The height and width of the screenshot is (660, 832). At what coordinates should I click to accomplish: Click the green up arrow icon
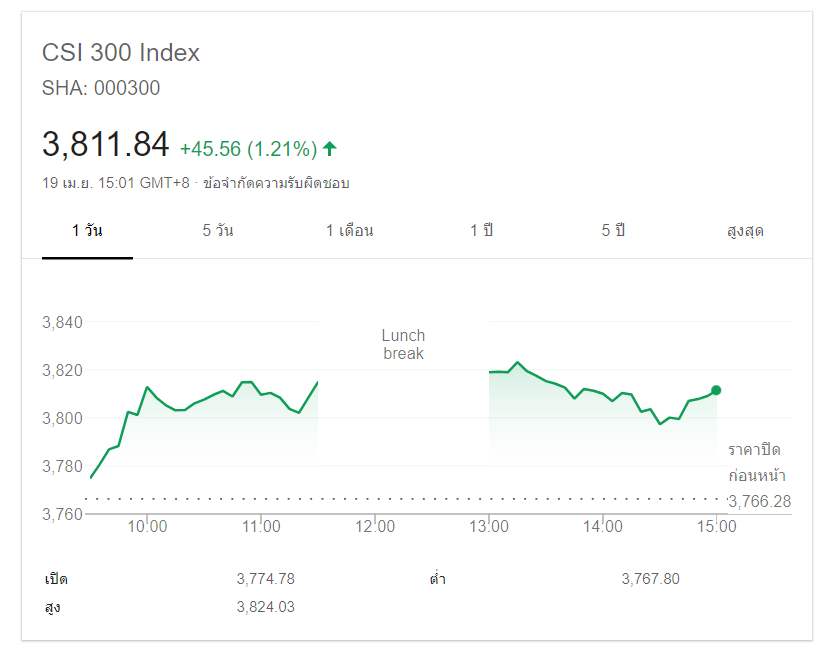coord(330,149)
